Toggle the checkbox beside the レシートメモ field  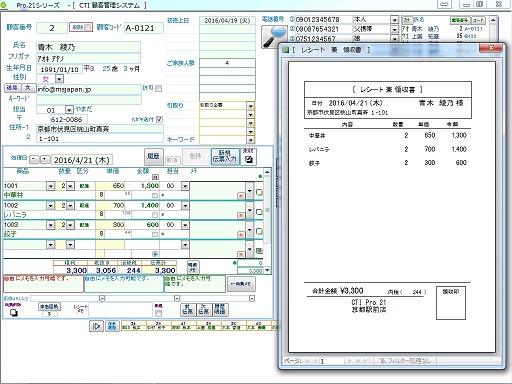point(159,313)
